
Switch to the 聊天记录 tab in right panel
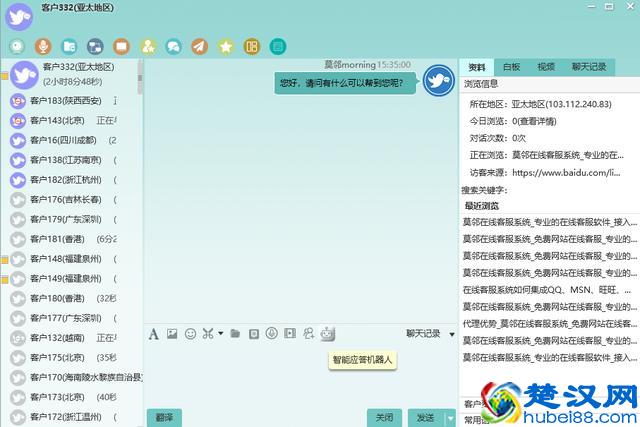click(x=589, y=67)
